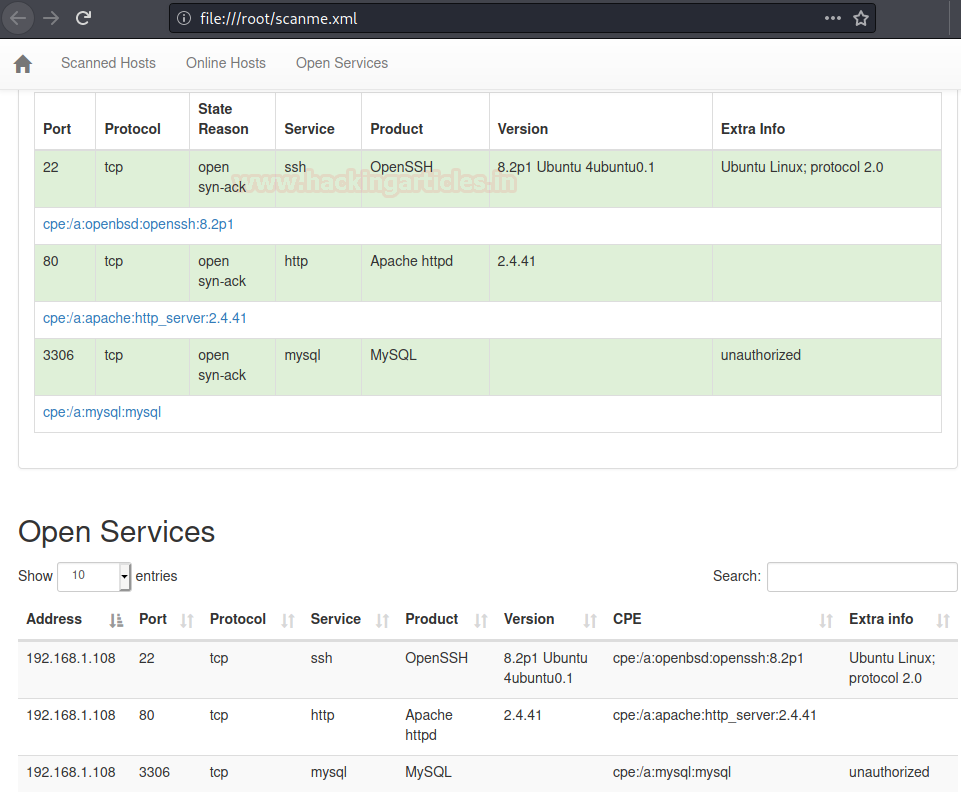Click the MySQL product cell in host table
The image size is (961, 799).
(425, 366)
